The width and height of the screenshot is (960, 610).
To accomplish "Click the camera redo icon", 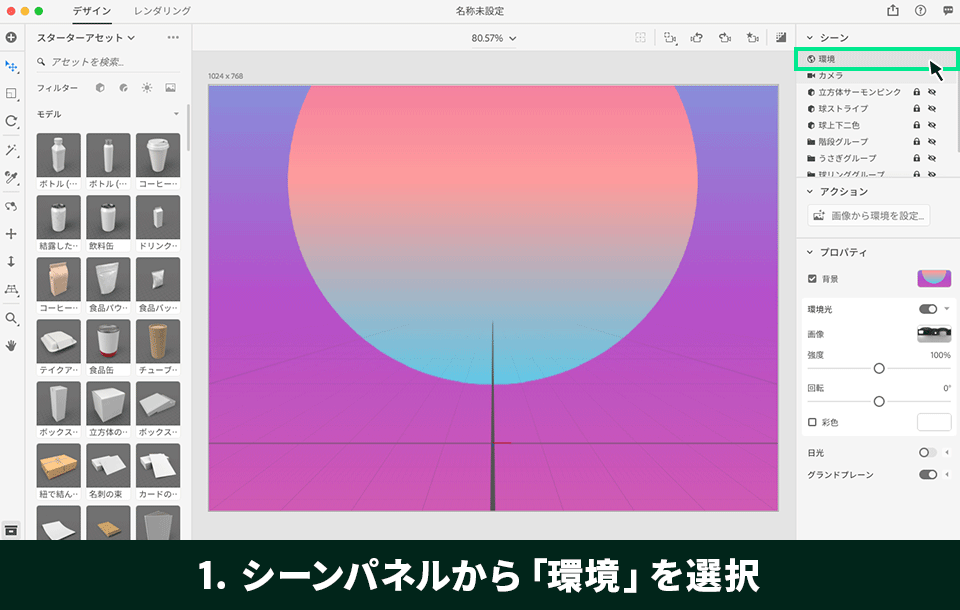I will pyautogui.click(x=725, y=38).
